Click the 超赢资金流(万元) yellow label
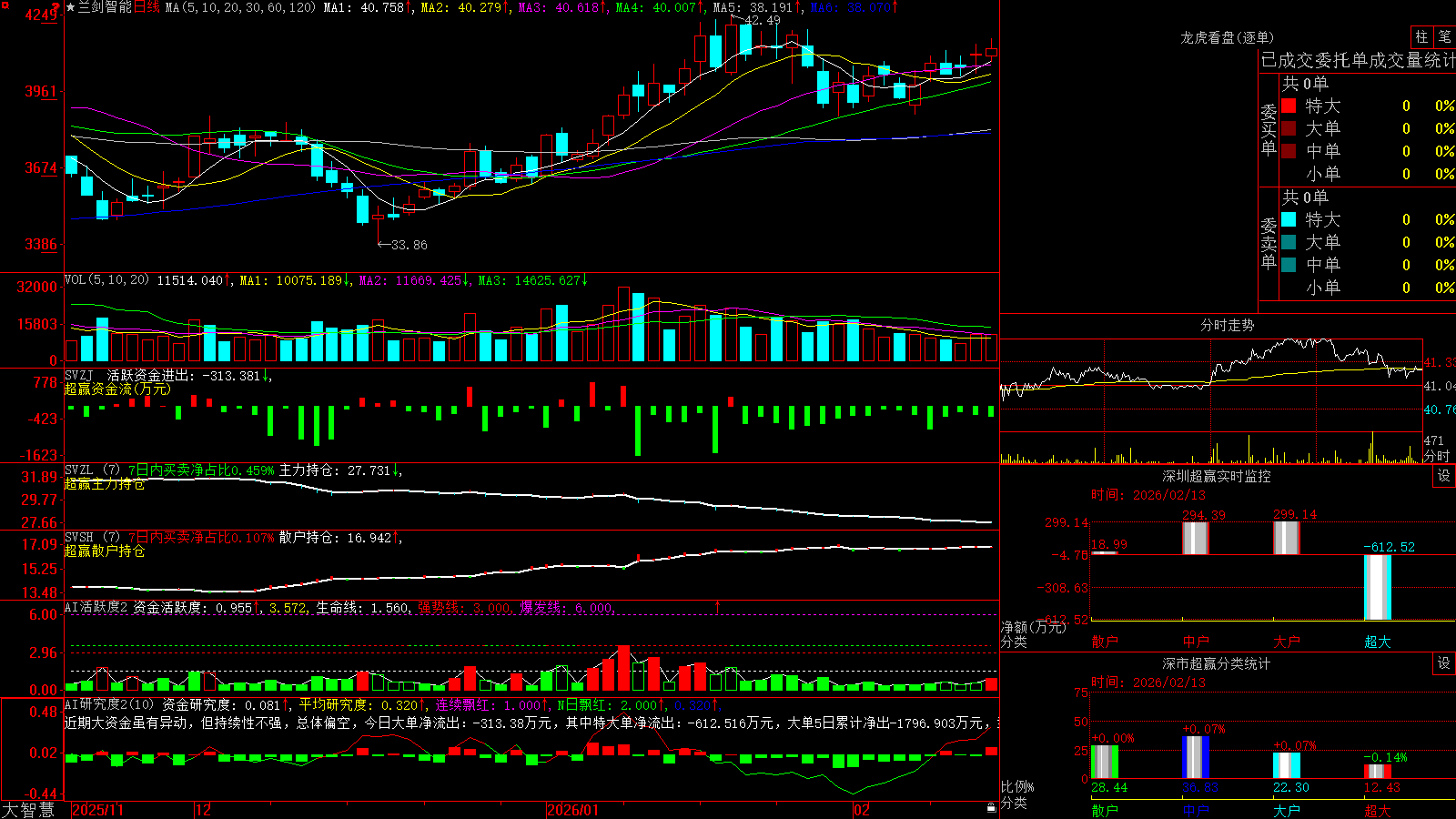1456x819 pixels. [117, 389]
